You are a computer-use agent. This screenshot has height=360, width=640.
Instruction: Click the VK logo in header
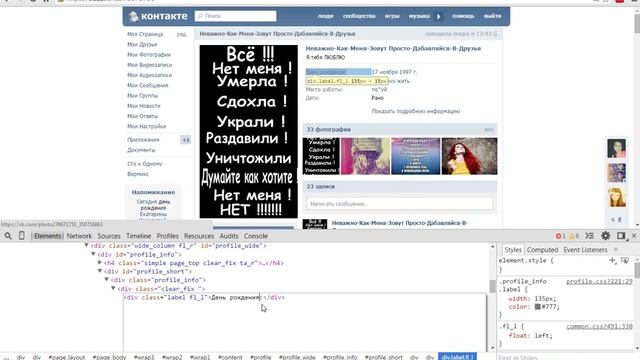(x=158, y=16)
